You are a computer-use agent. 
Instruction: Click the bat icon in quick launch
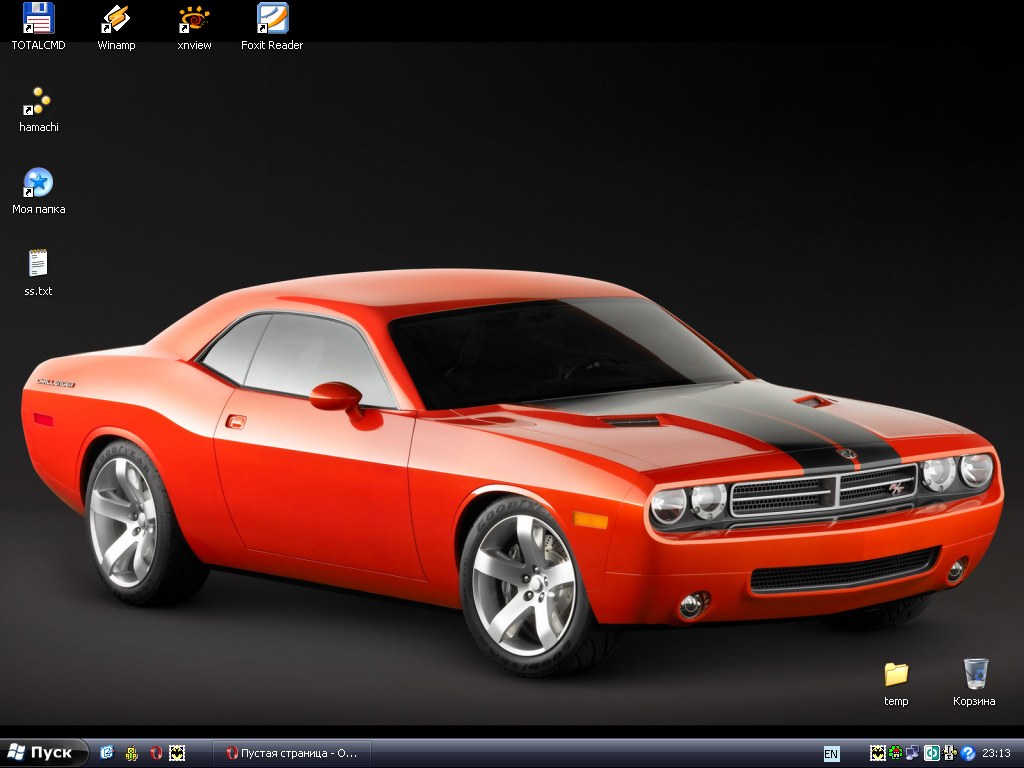tap(177, 753)
